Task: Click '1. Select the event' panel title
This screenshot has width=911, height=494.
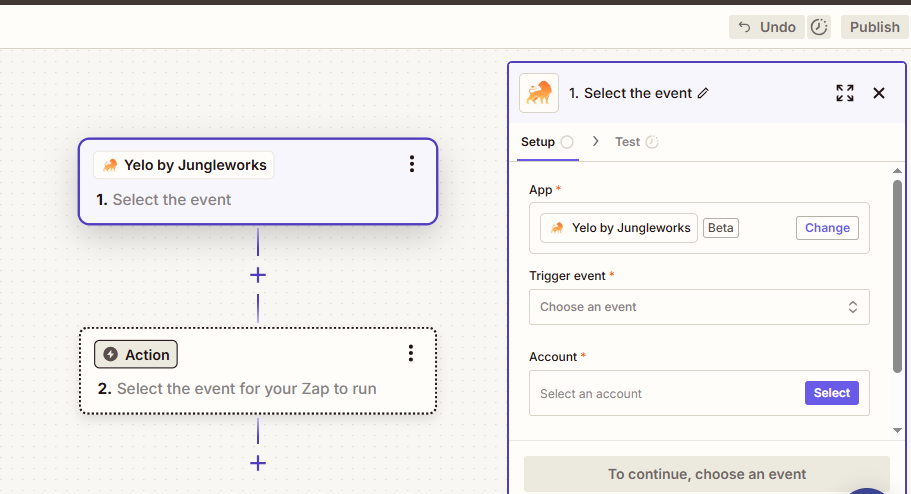Action: [x=630, y=93]
